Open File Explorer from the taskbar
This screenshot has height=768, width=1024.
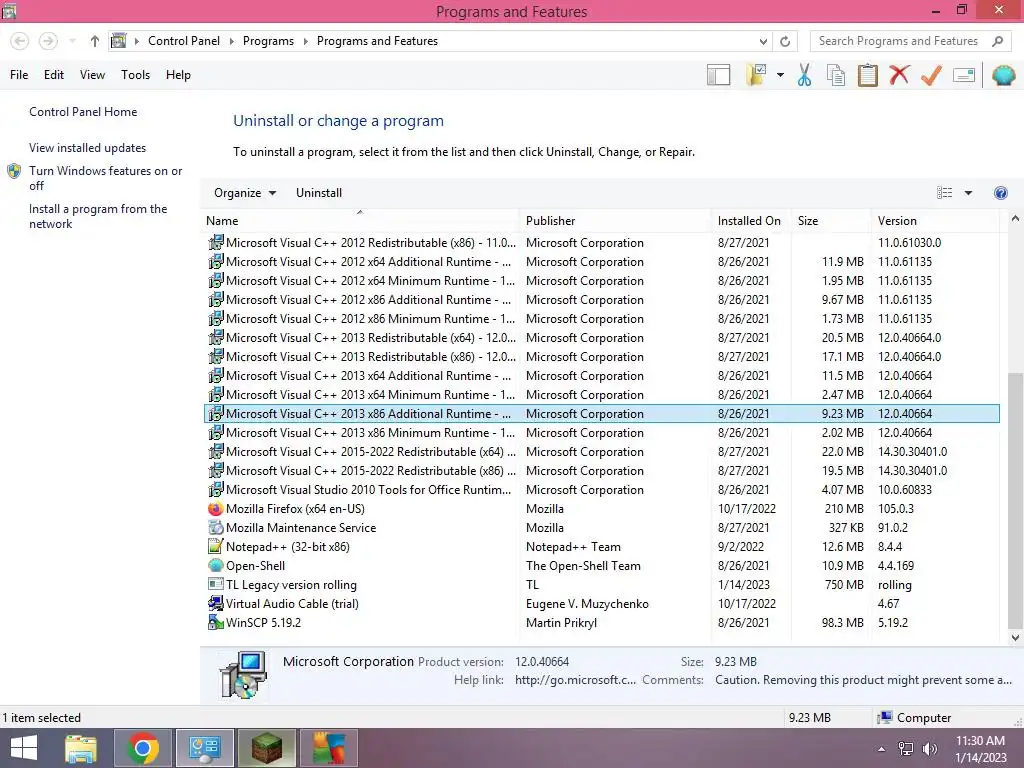pos(81,748)
